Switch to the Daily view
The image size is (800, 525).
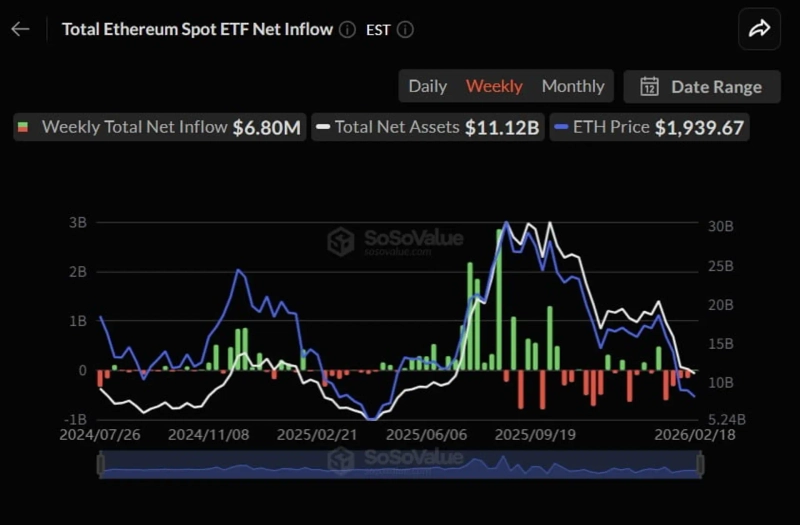(x=427, y=86)
